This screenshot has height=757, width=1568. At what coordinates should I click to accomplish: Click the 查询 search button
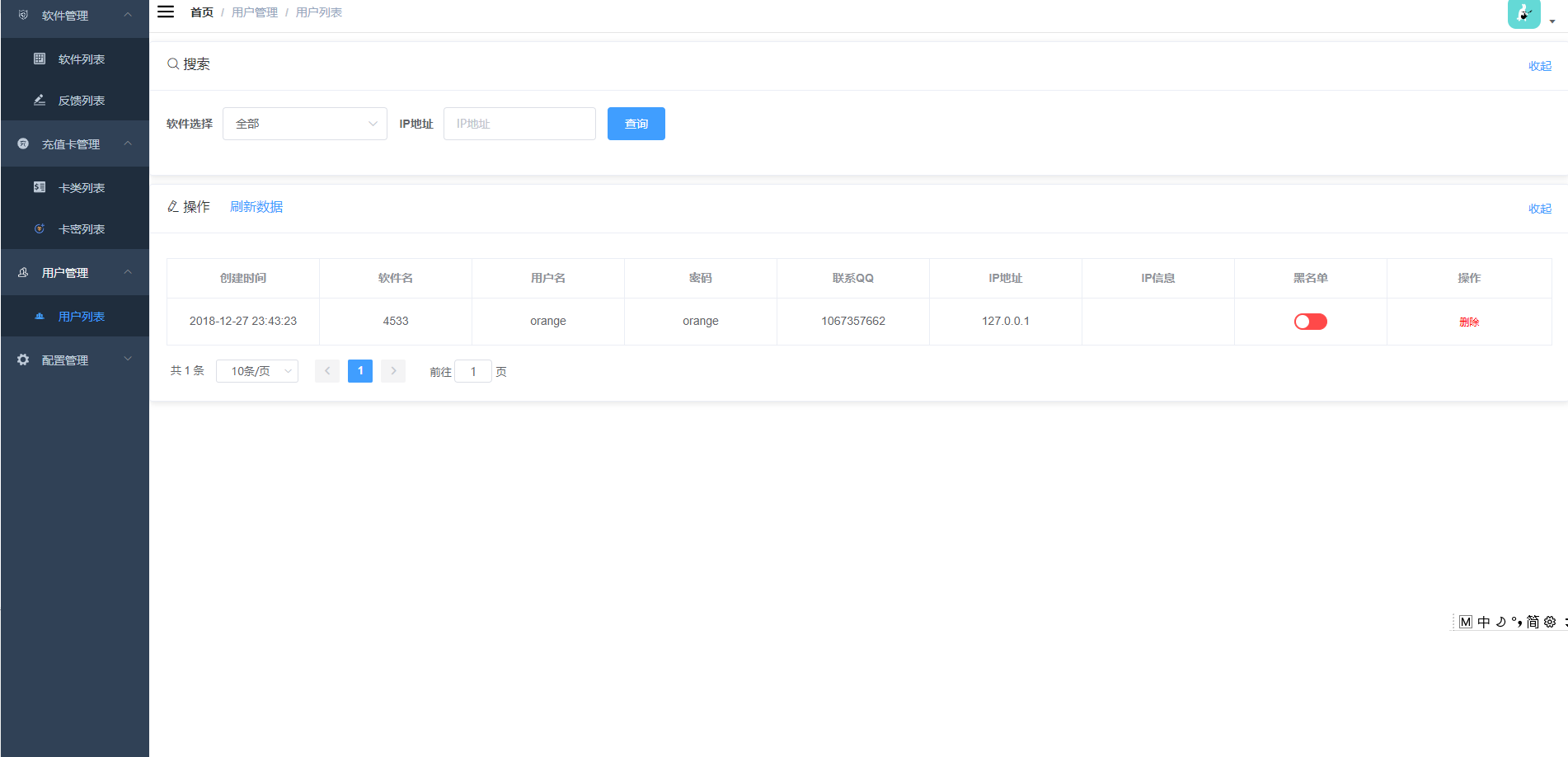pyautogui.click(x=636, y=123)
